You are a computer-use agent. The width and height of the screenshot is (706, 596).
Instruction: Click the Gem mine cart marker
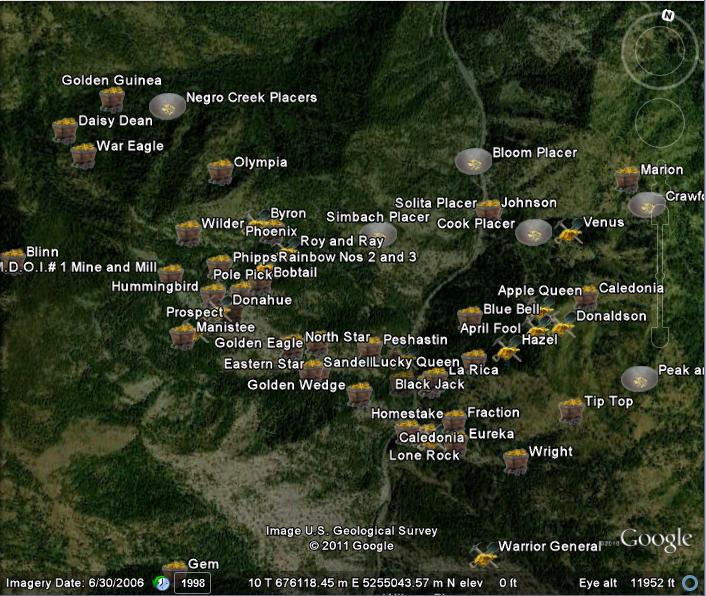(175, 567)
